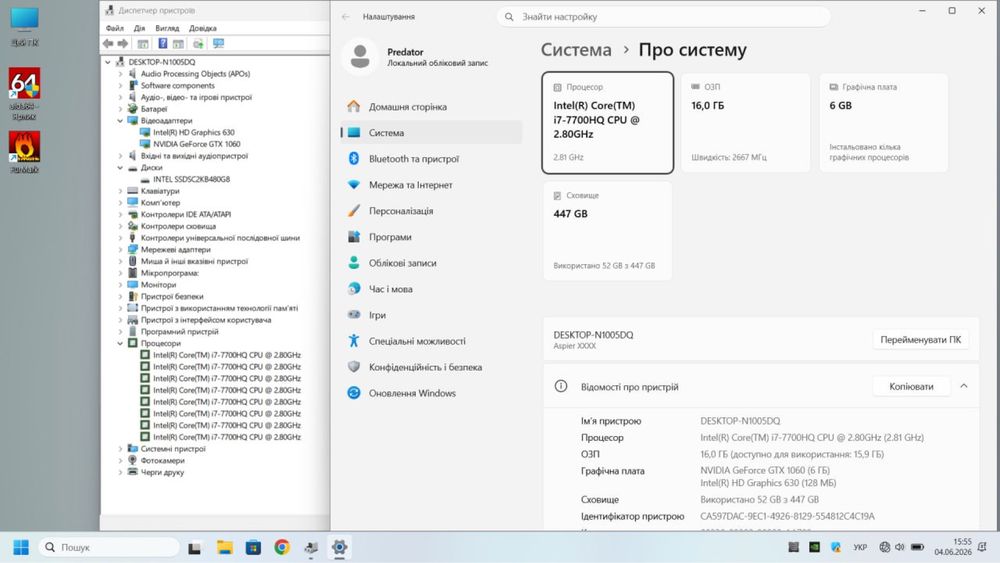This screenshot has width=1000, height=563.
Task: Select Intel(R) HD Graphics 630 device
Action: tap(194, 133)
